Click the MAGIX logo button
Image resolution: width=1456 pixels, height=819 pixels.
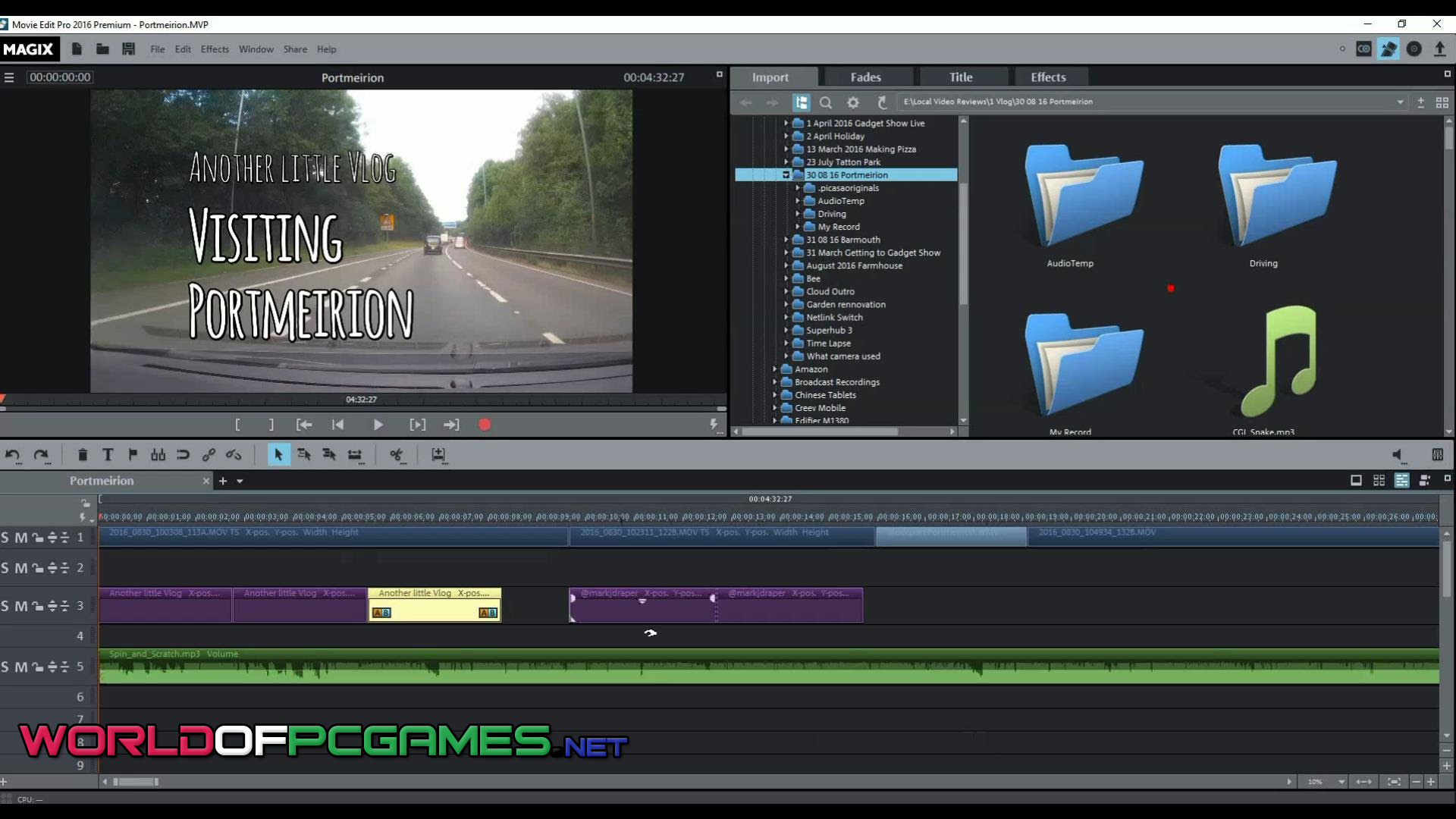pos(28,49)
